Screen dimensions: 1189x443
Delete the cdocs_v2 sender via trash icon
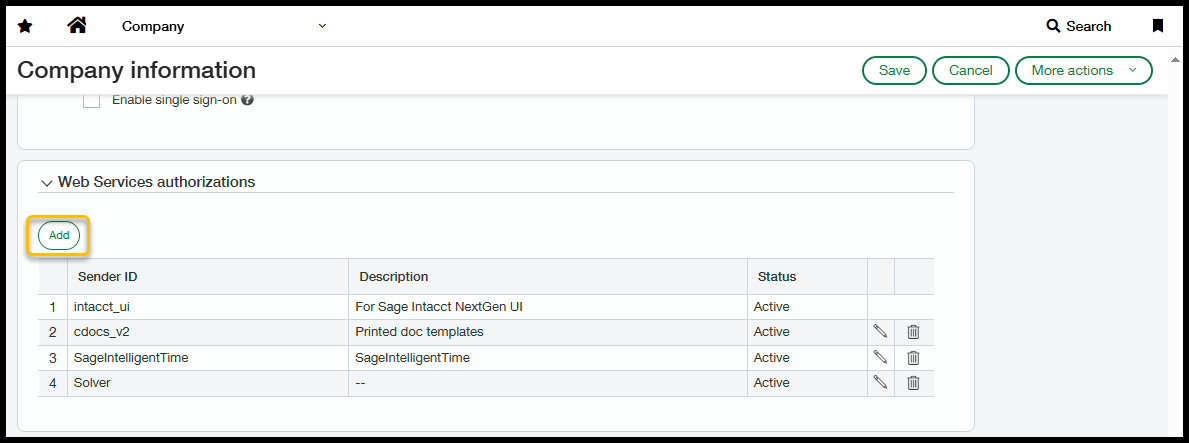coord(913,332)
